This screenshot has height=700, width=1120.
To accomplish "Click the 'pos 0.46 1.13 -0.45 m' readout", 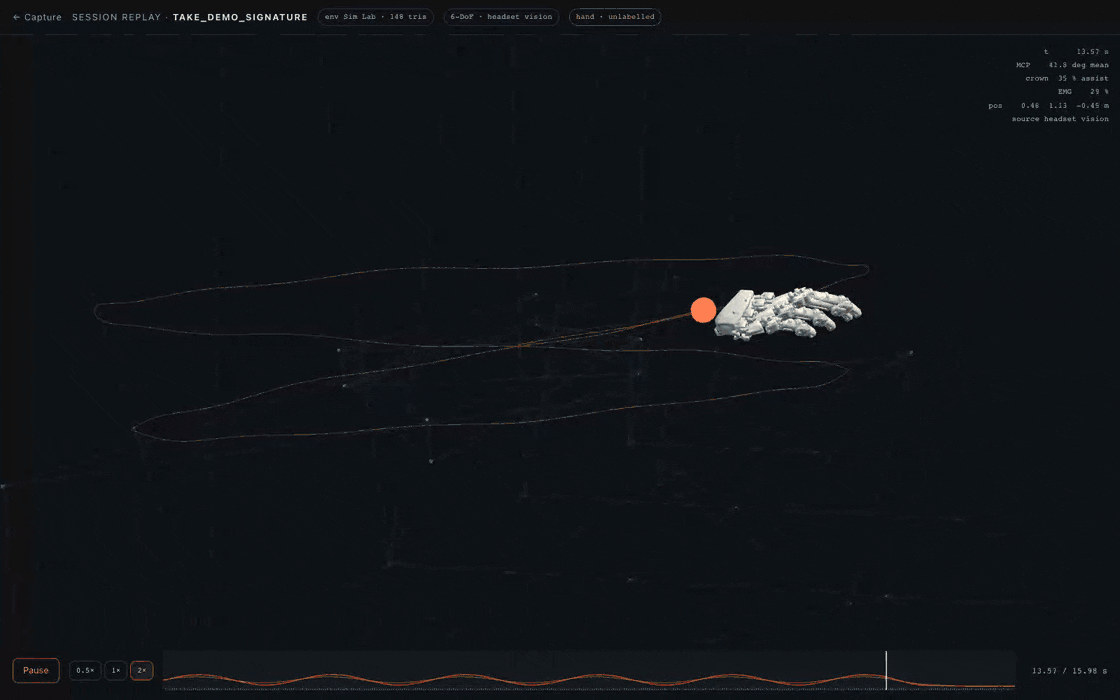I will [1049, 106].
